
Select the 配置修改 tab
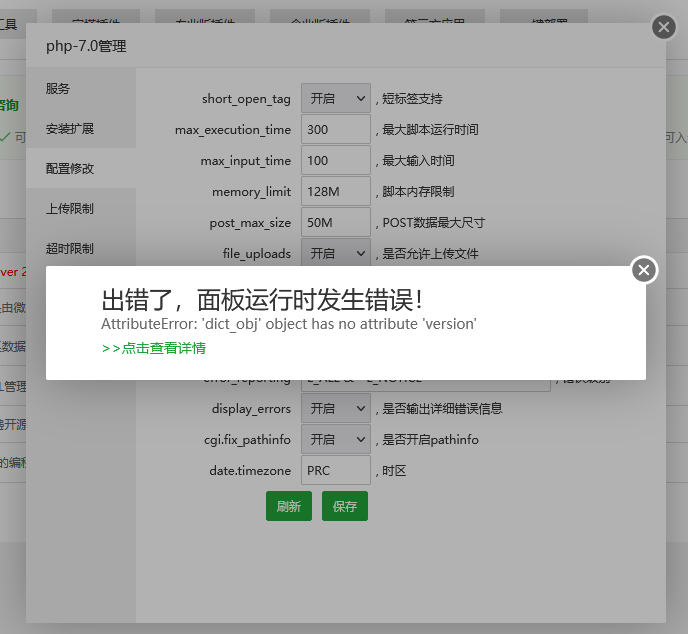81,168
